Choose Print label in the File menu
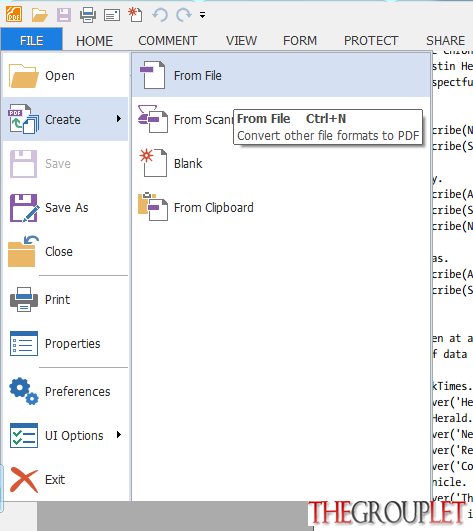The width and height of the screenshot is (473, 531). (58, 300)
